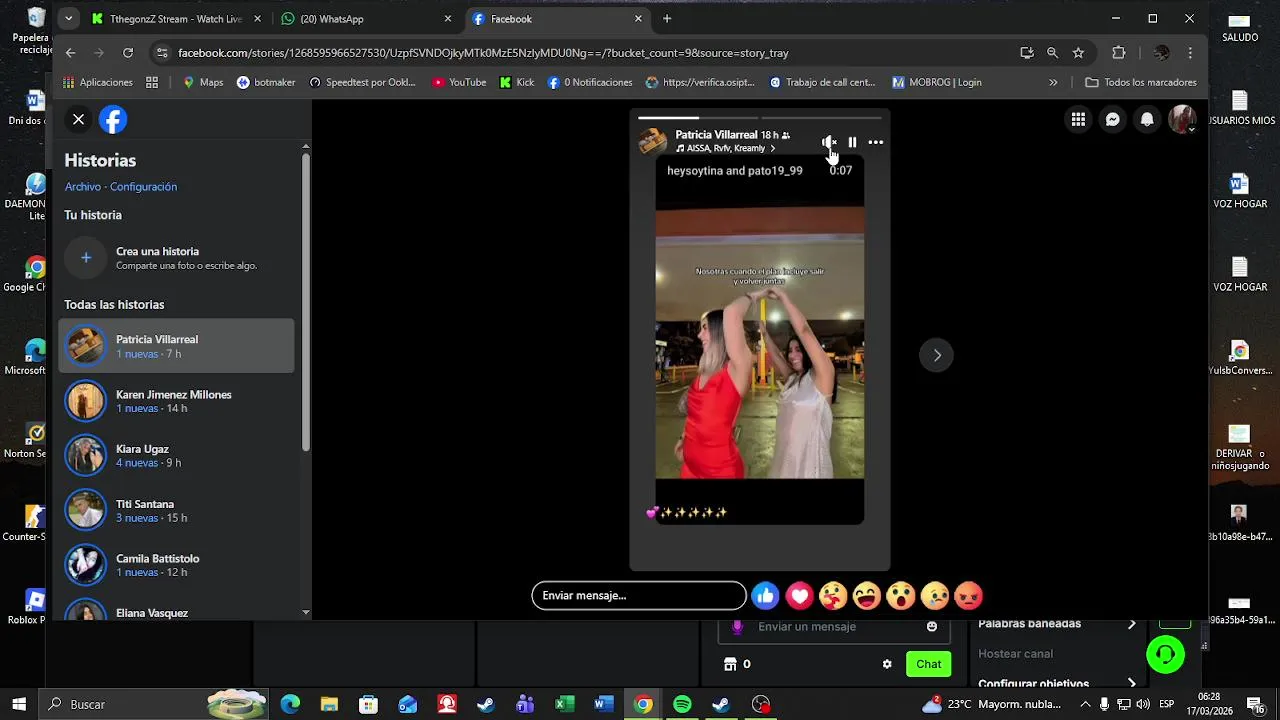Go back in browser history
The image size is (1280, 720).
pyautogui.click(x=70, y=53)
